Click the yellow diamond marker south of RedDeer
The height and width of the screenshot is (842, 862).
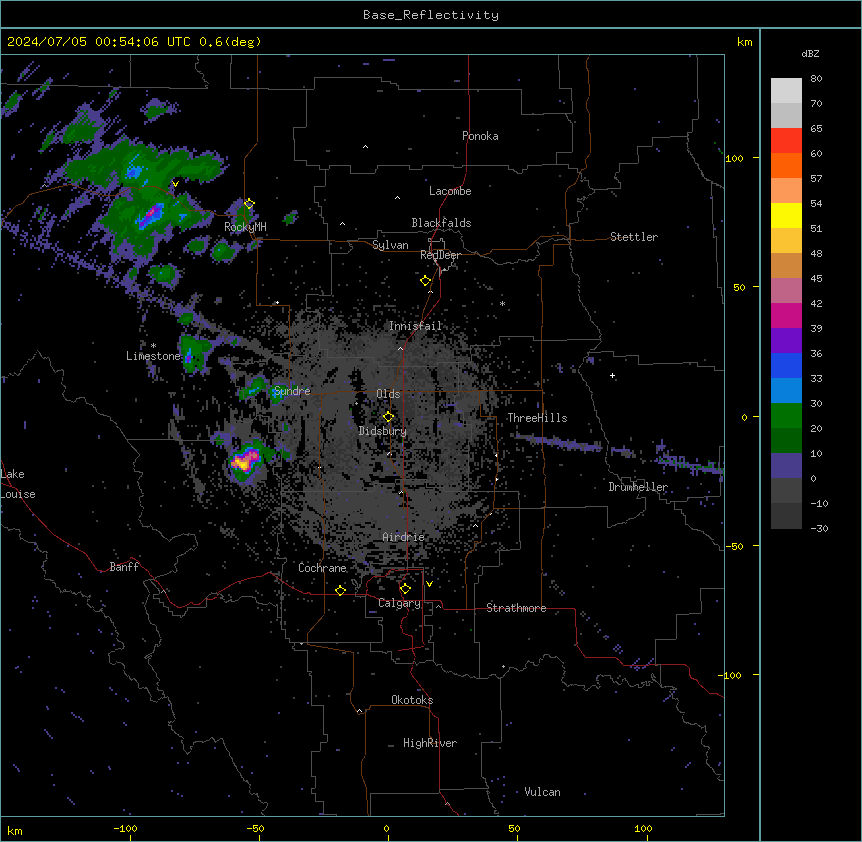425,281
